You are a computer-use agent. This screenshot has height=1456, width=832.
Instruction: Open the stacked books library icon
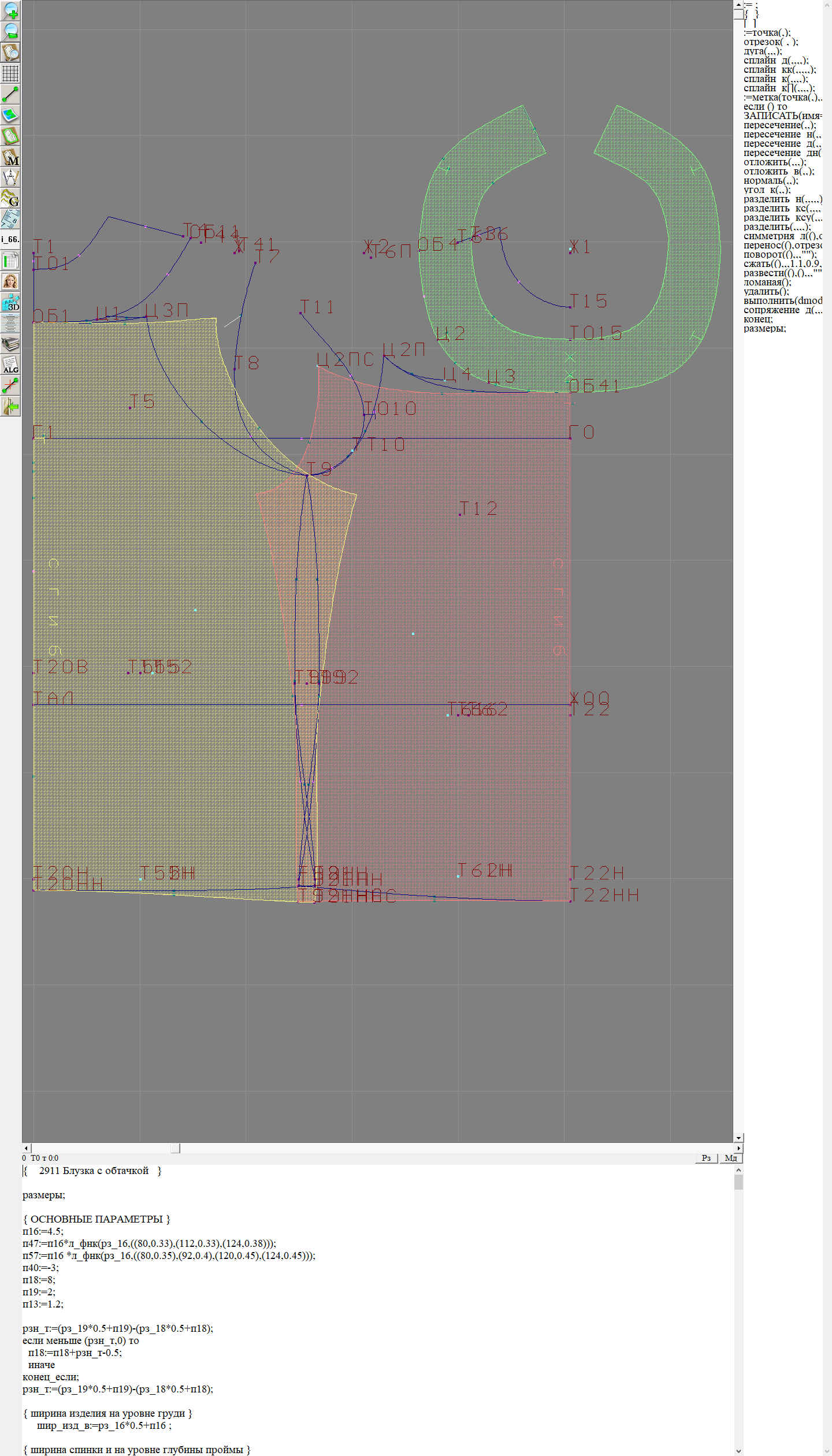tap(10, 343)
